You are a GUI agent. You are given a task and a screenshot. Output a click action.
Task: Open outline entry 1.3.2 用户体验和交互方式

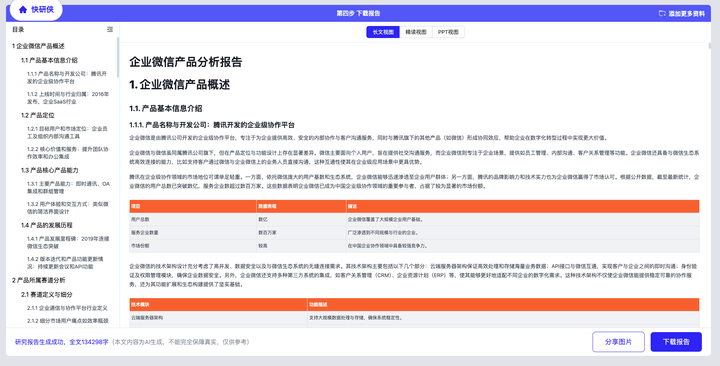pos(68,208)
